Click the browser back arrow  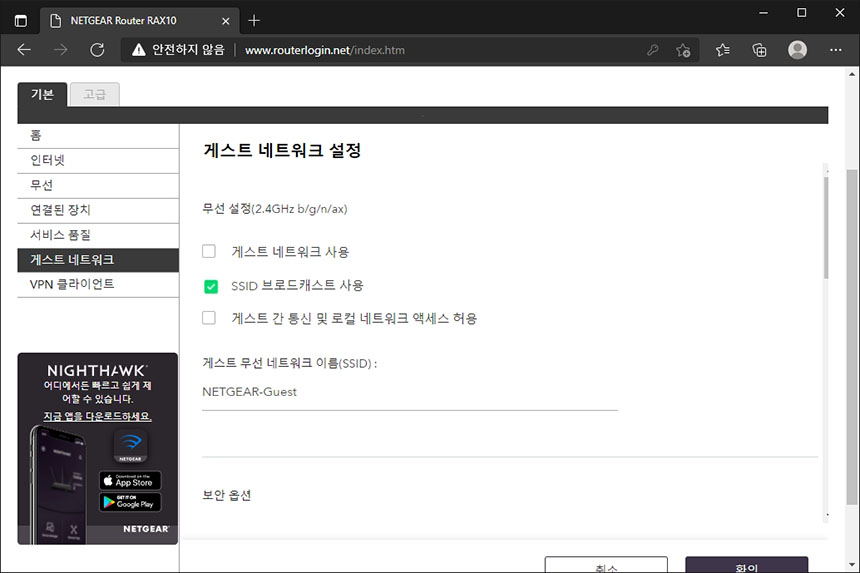click(x=24, y=50)
